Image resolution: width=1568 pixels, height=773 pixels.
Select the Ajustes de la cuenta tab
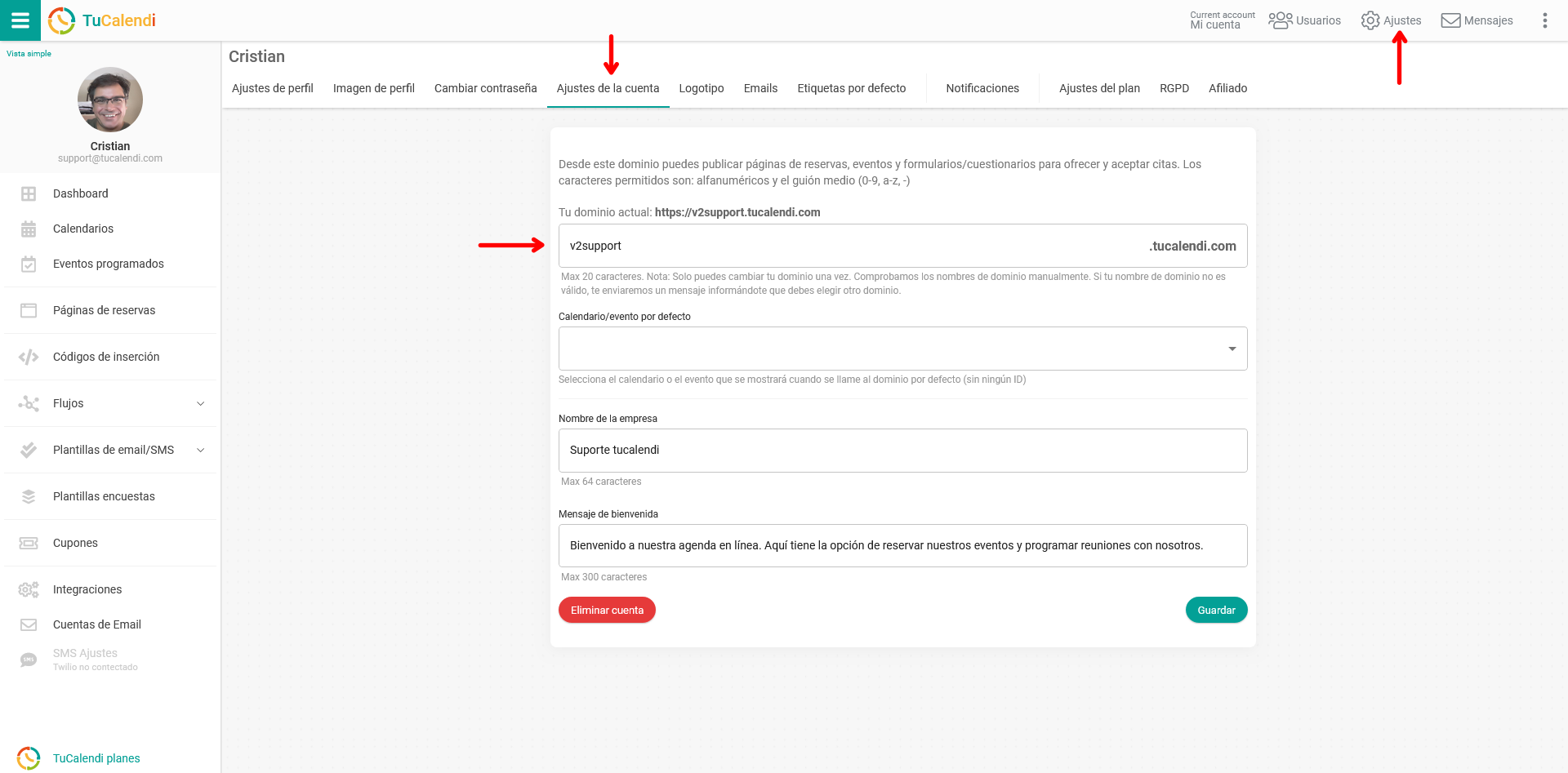(x=608, y=88)
